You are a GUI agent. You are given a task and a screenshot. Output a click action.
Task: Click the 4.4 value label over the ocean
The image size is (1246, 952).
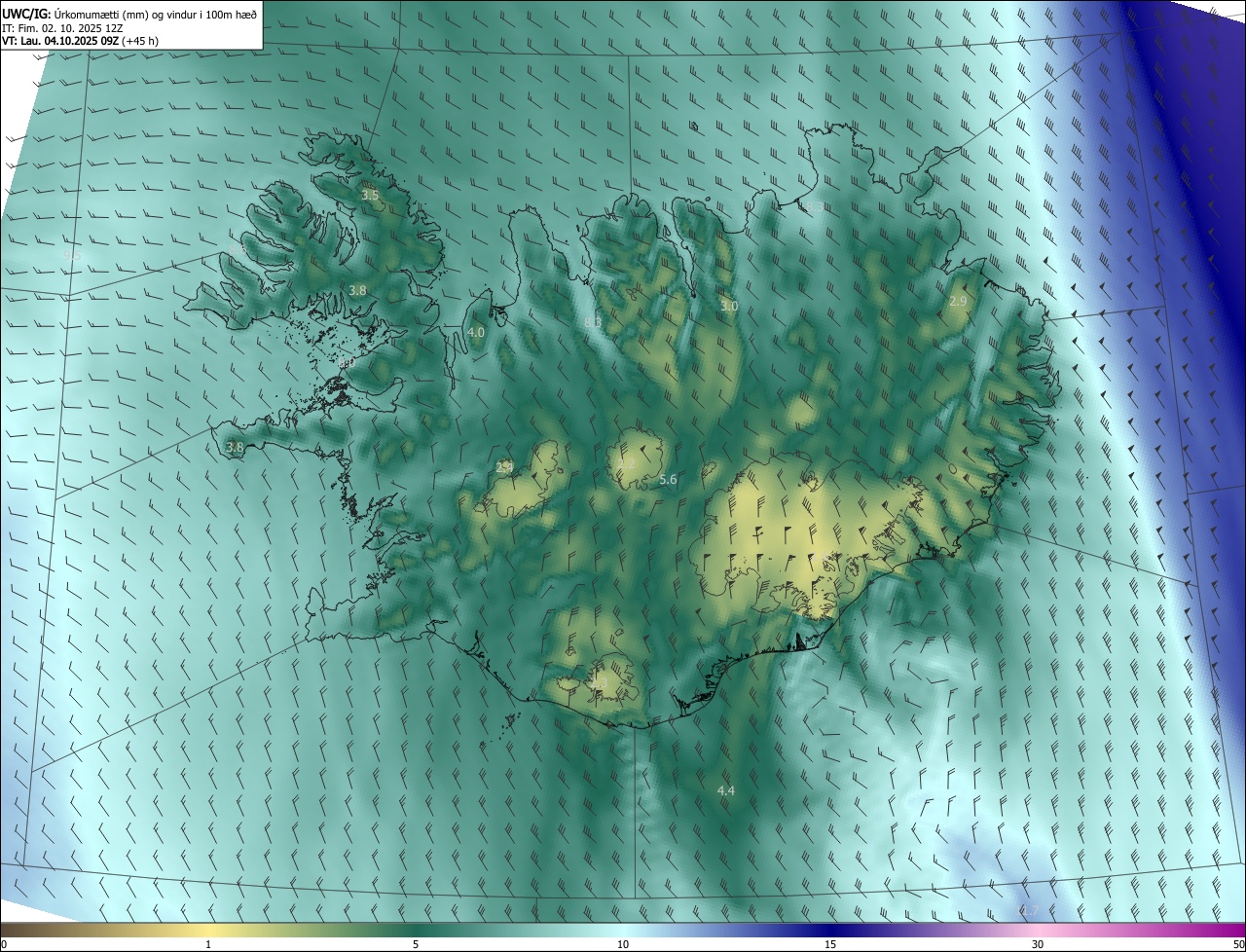tap(725, 790)
